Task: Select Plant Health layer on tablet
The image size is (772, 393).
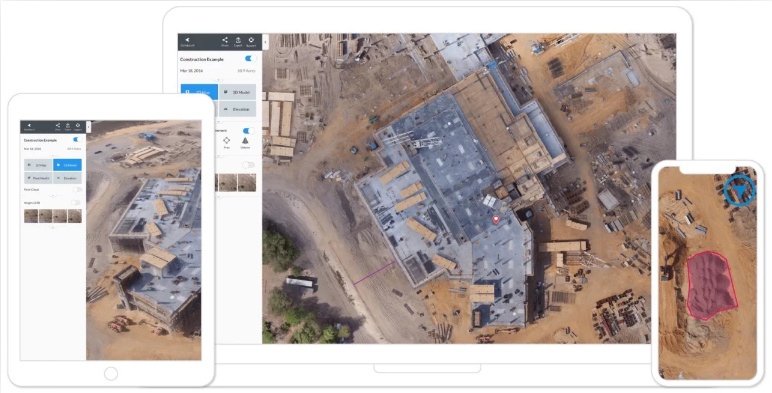Action: (x=38, y=178)
